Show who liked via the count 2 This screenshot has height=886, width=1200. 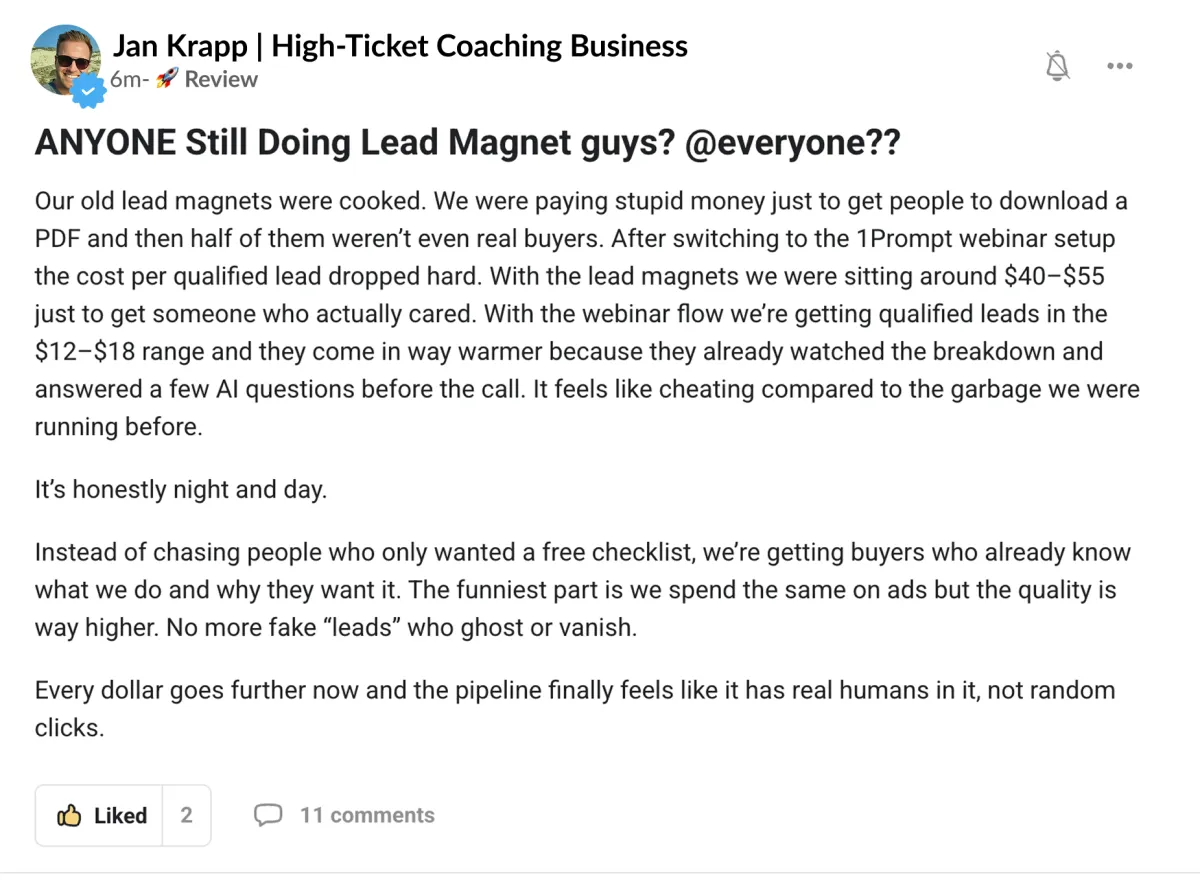click(x=186, y=816)
